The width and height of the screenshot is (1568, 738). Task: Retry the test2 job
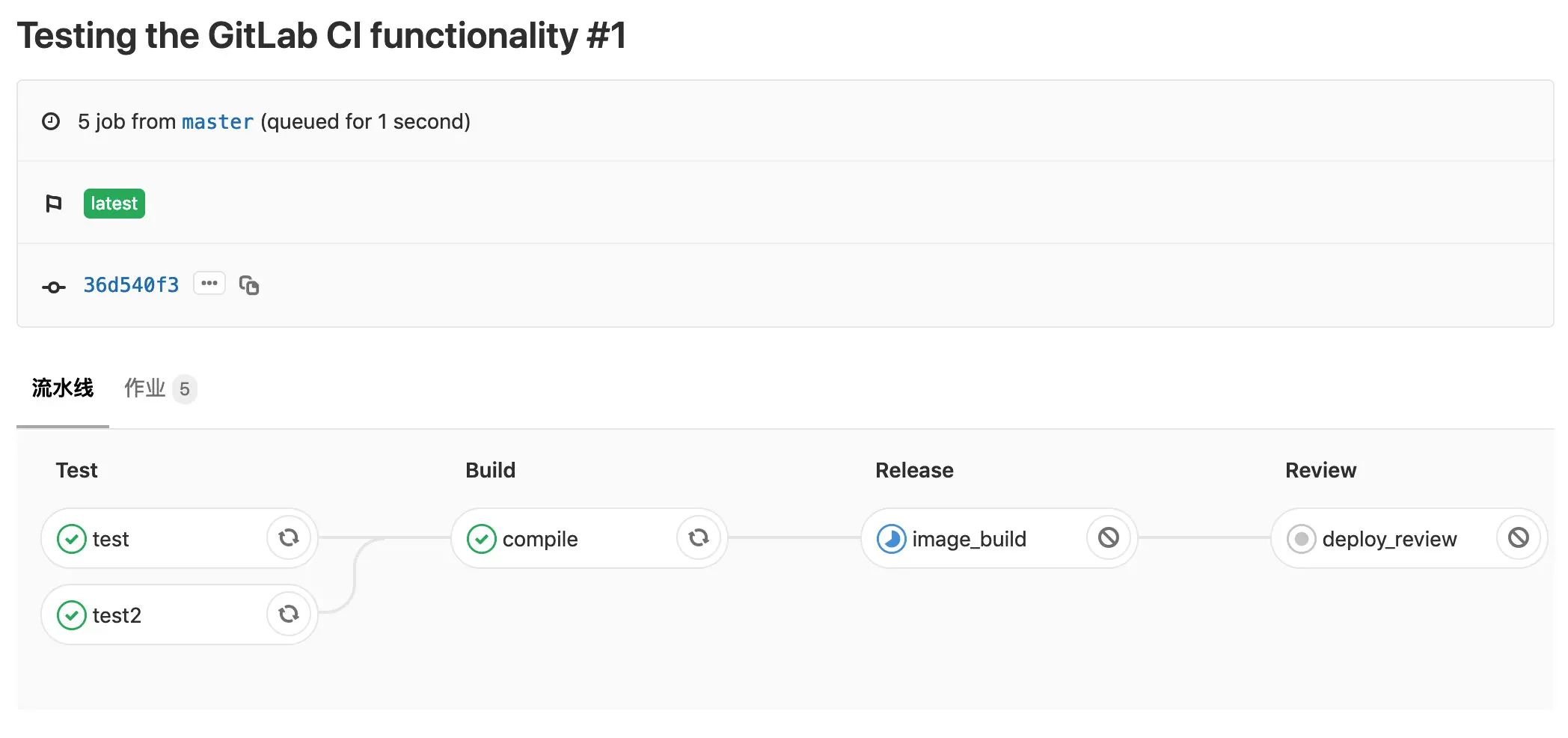tap(289, 614)
